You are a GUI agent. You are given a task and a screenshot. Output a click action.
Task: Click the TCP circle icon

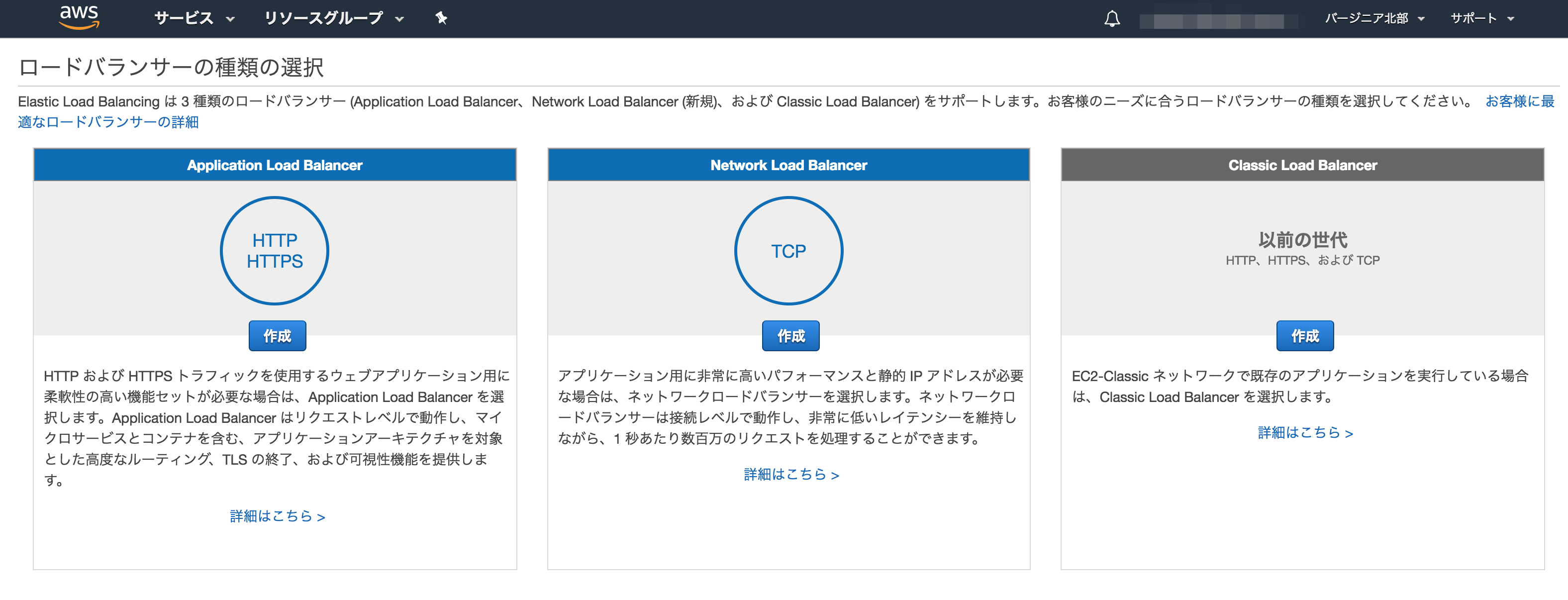click(x=788, y=251)
